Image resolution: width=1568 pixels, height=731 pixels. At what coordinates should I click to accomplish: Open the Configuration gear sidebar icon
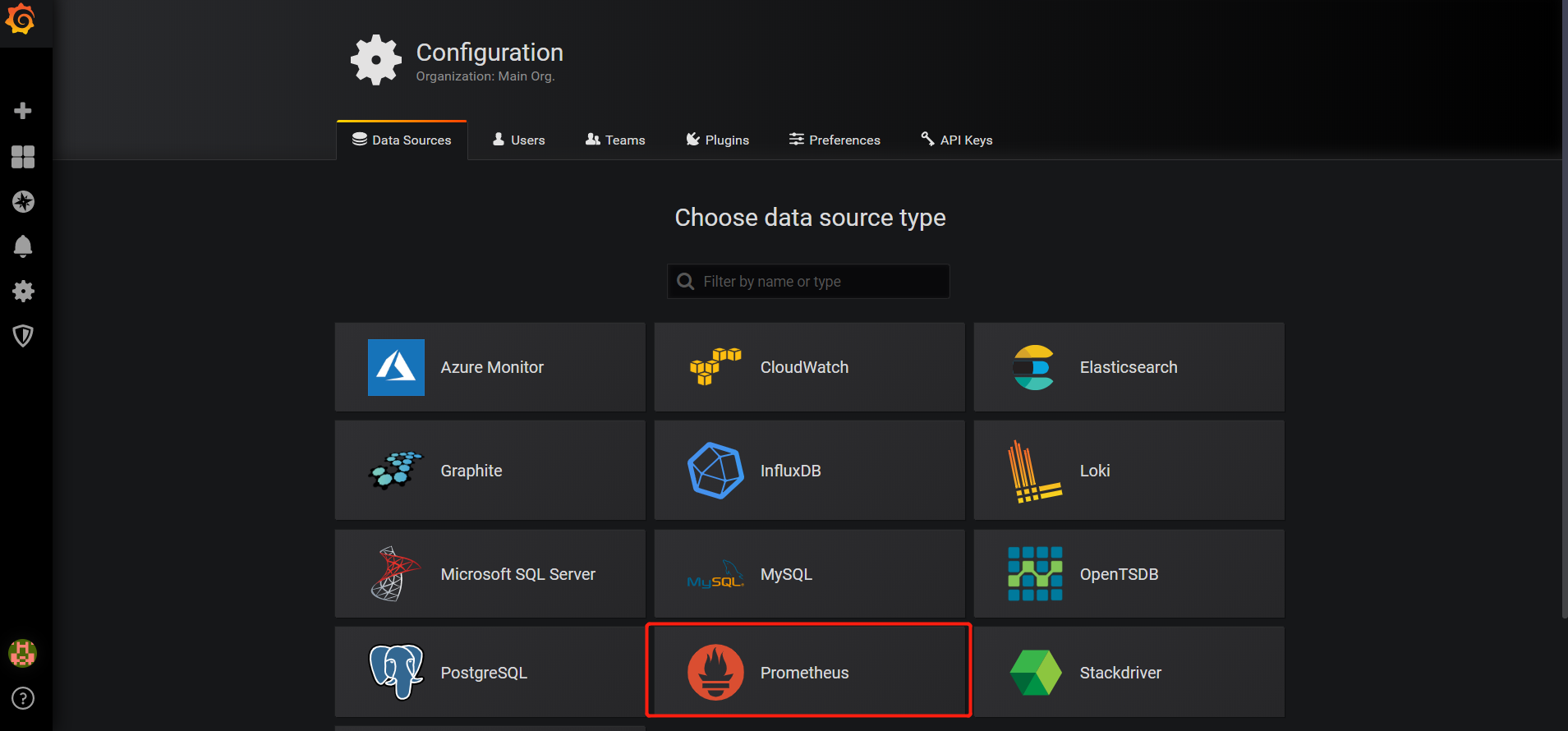[x=23, y=291]
